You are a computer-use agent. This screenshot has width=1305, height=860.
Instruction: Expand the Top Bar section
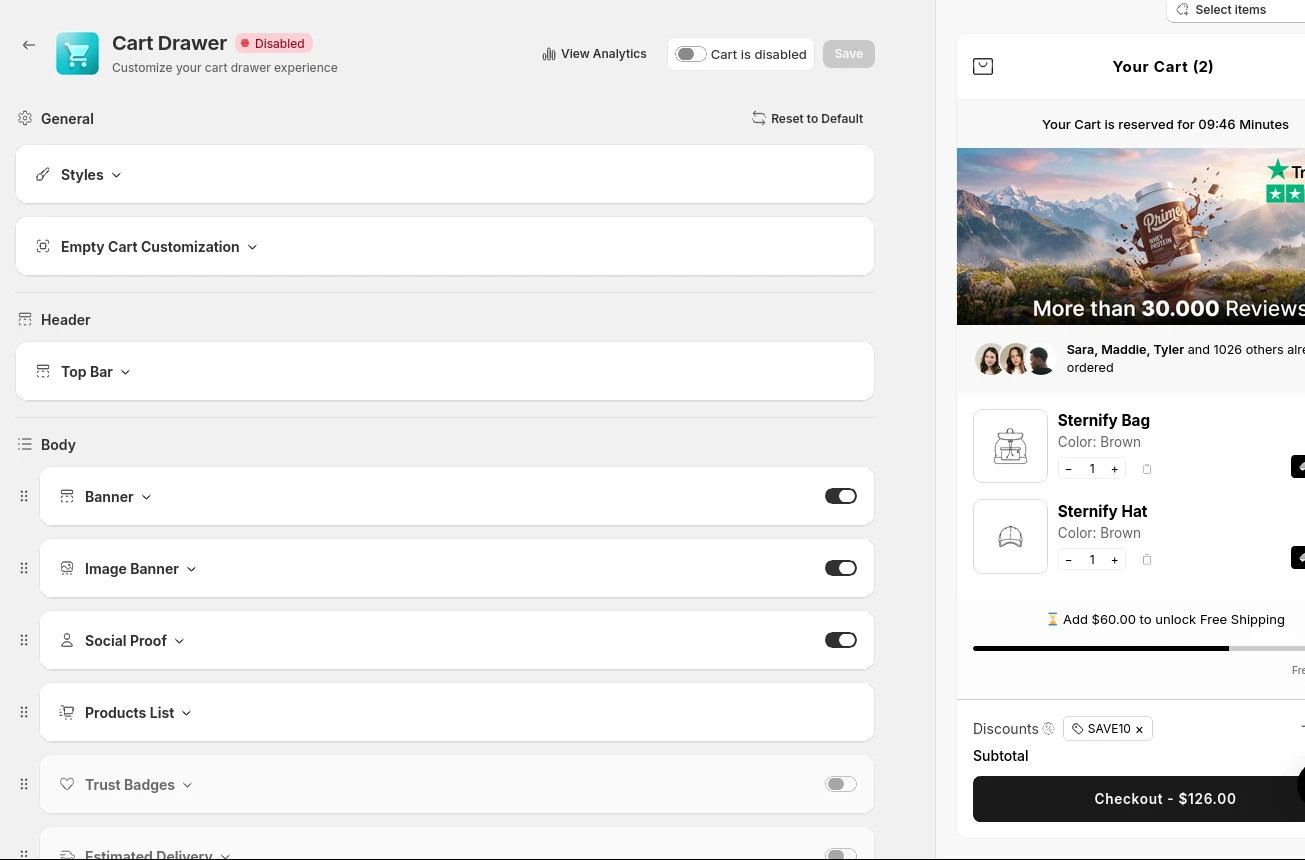tap(96, 372)
